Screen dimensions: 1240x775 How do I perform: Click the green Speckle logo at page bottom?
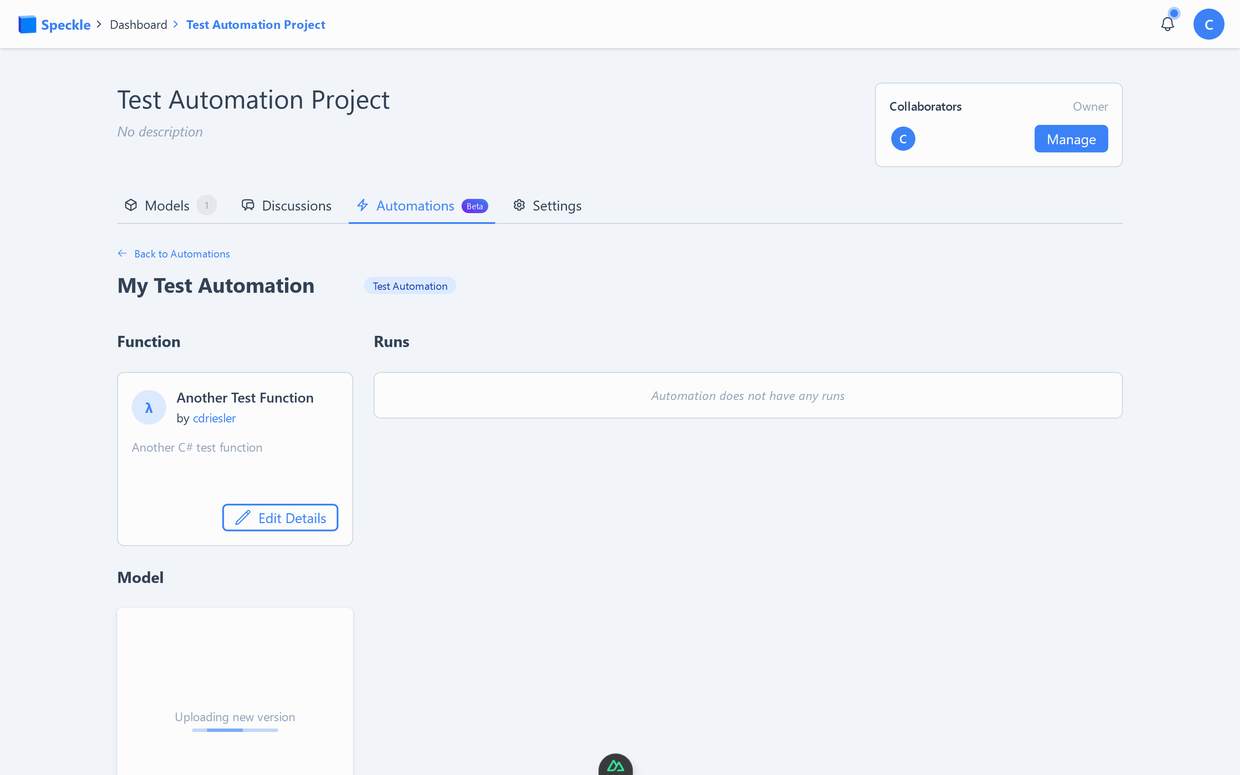pos(615,764)
